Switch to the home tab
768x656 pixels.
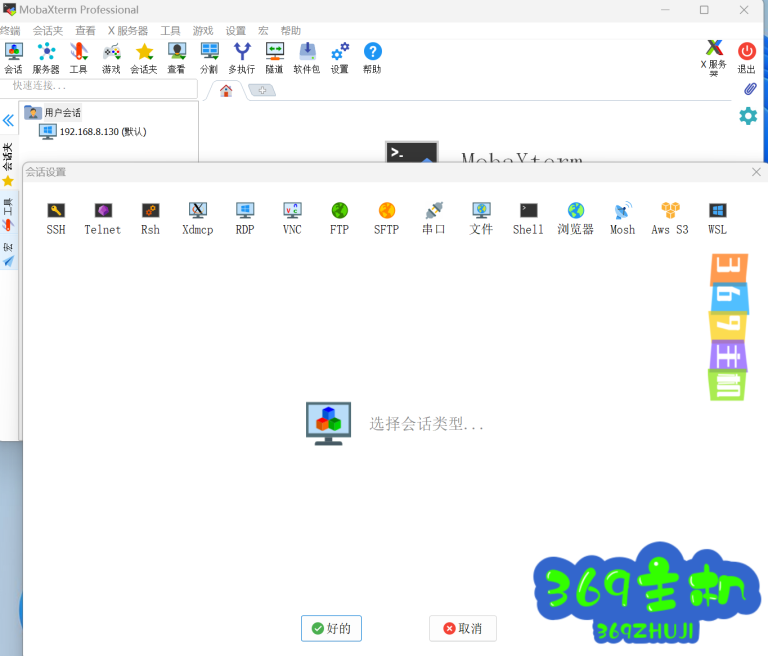(x=226, y=91)
